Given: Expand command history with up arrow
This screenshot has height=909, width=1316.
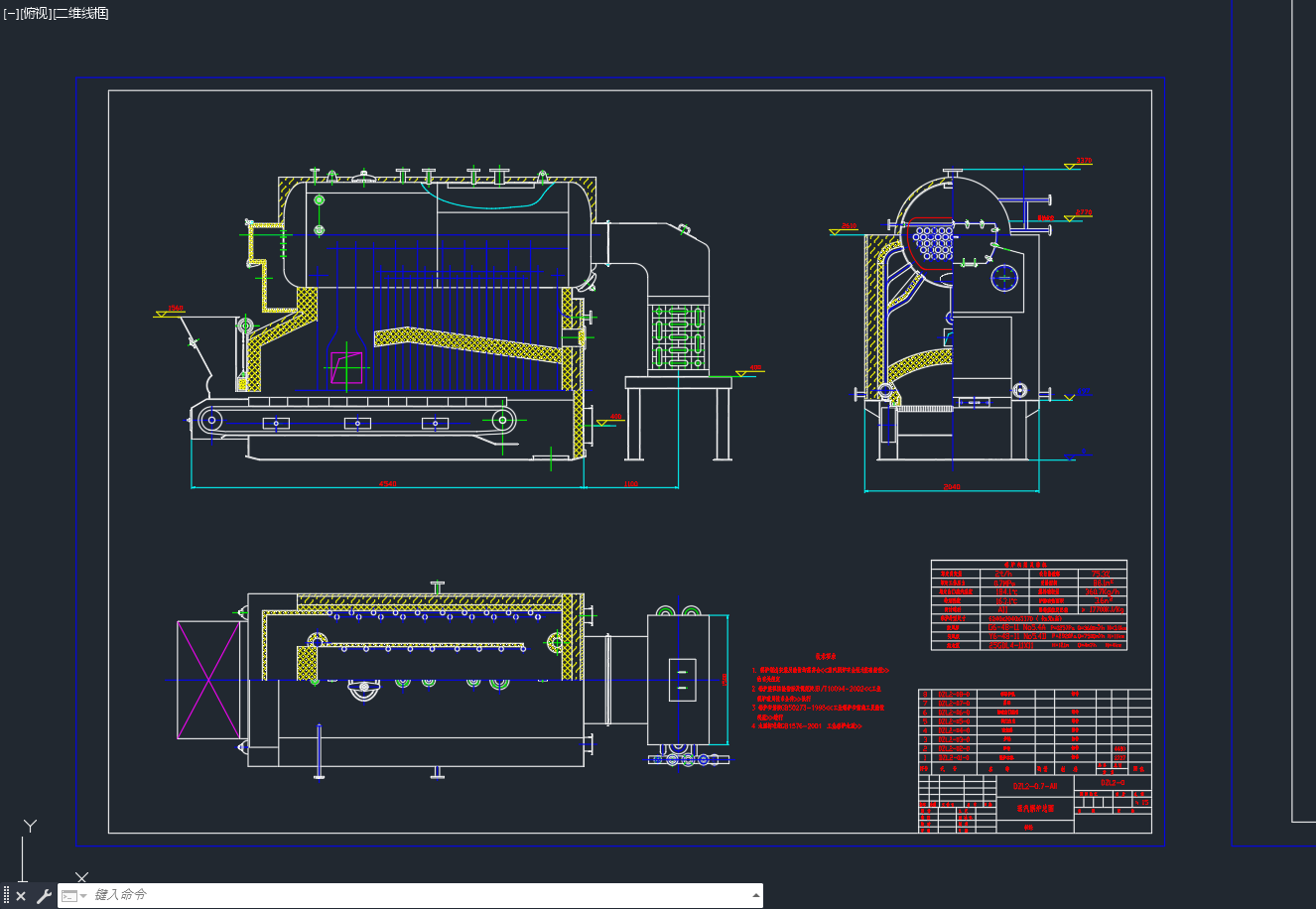Looking at the screenshot, I should click(756, 895).
